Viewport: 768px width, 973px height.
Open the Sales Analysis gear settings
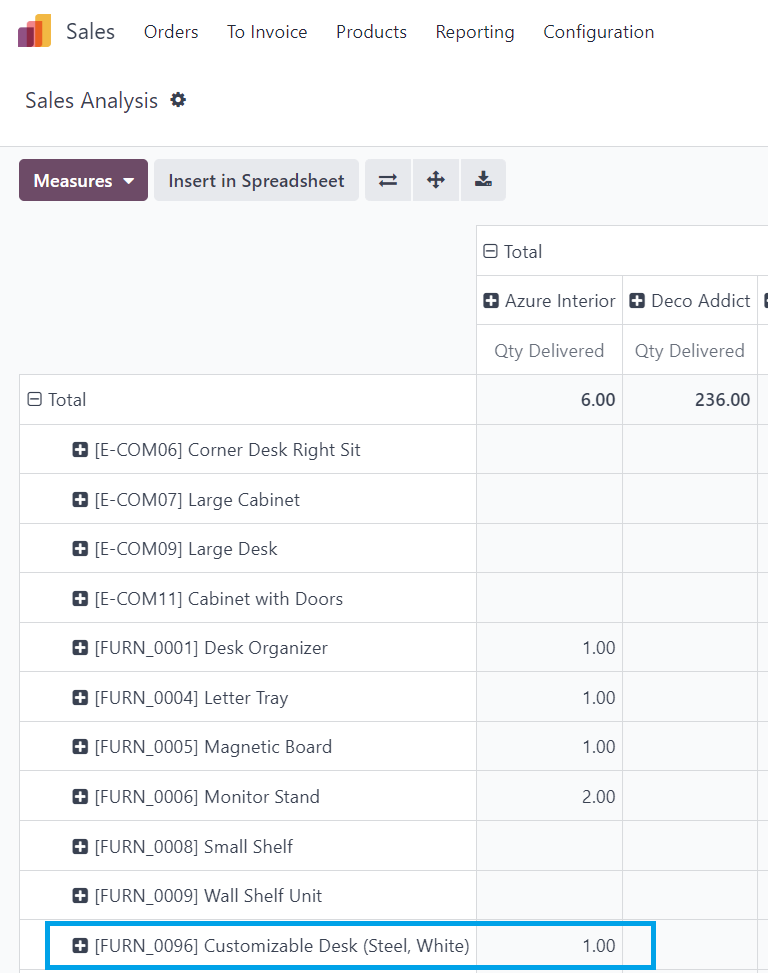pyautogui.click(x=178, y=100)
